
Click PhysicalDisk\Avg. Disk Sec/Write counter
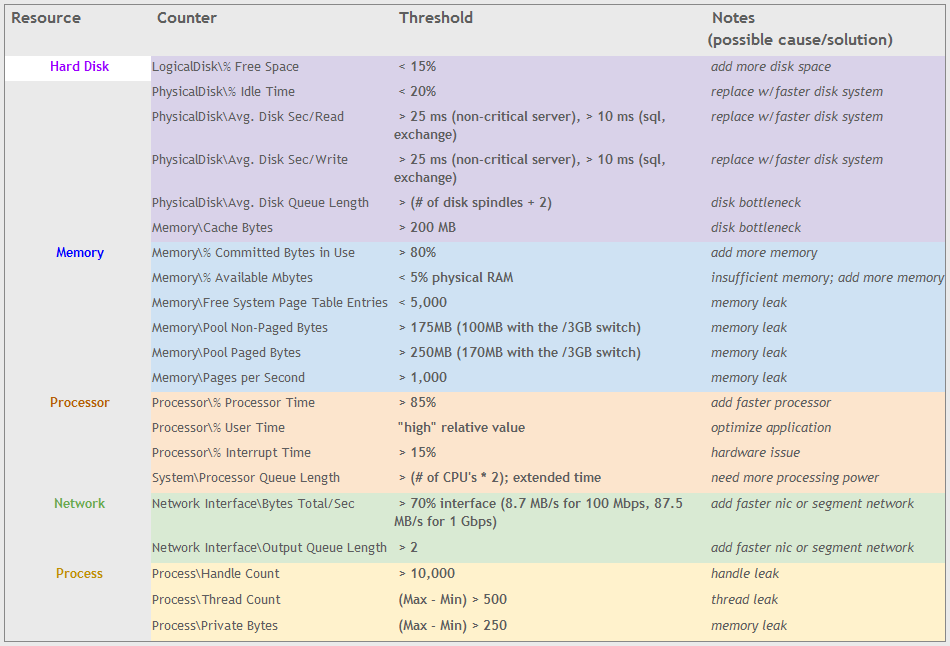[x=250, y=159]
